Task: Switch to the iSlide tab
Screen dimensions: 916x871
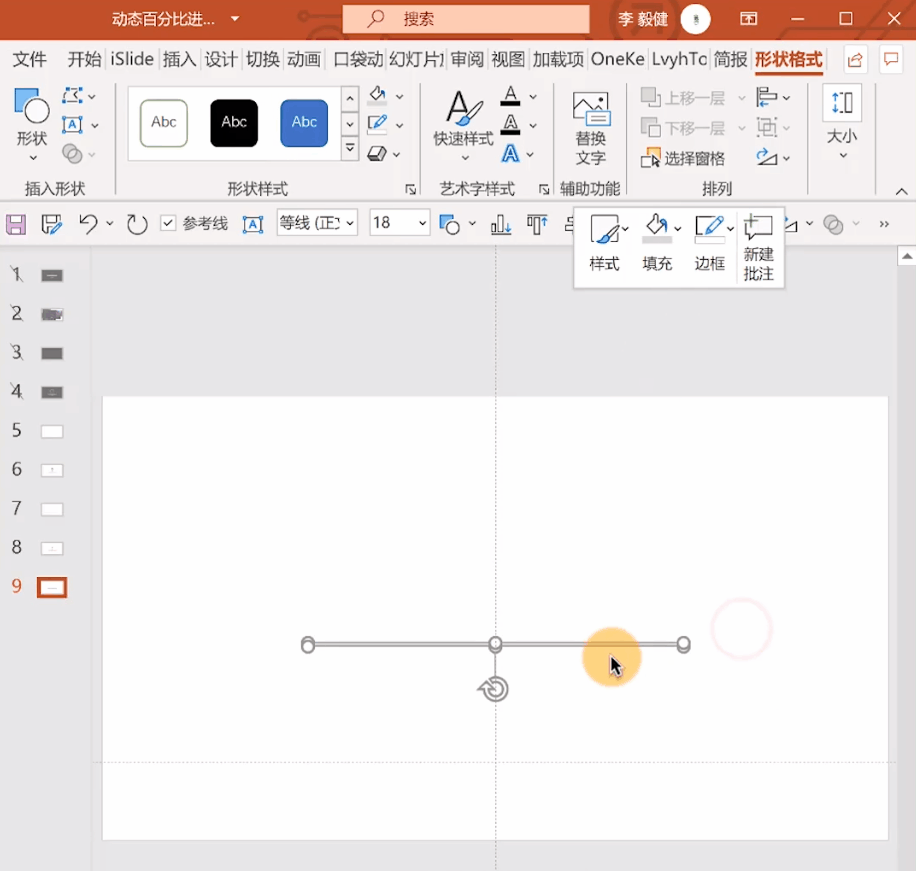Action: [x=132, y=60]
